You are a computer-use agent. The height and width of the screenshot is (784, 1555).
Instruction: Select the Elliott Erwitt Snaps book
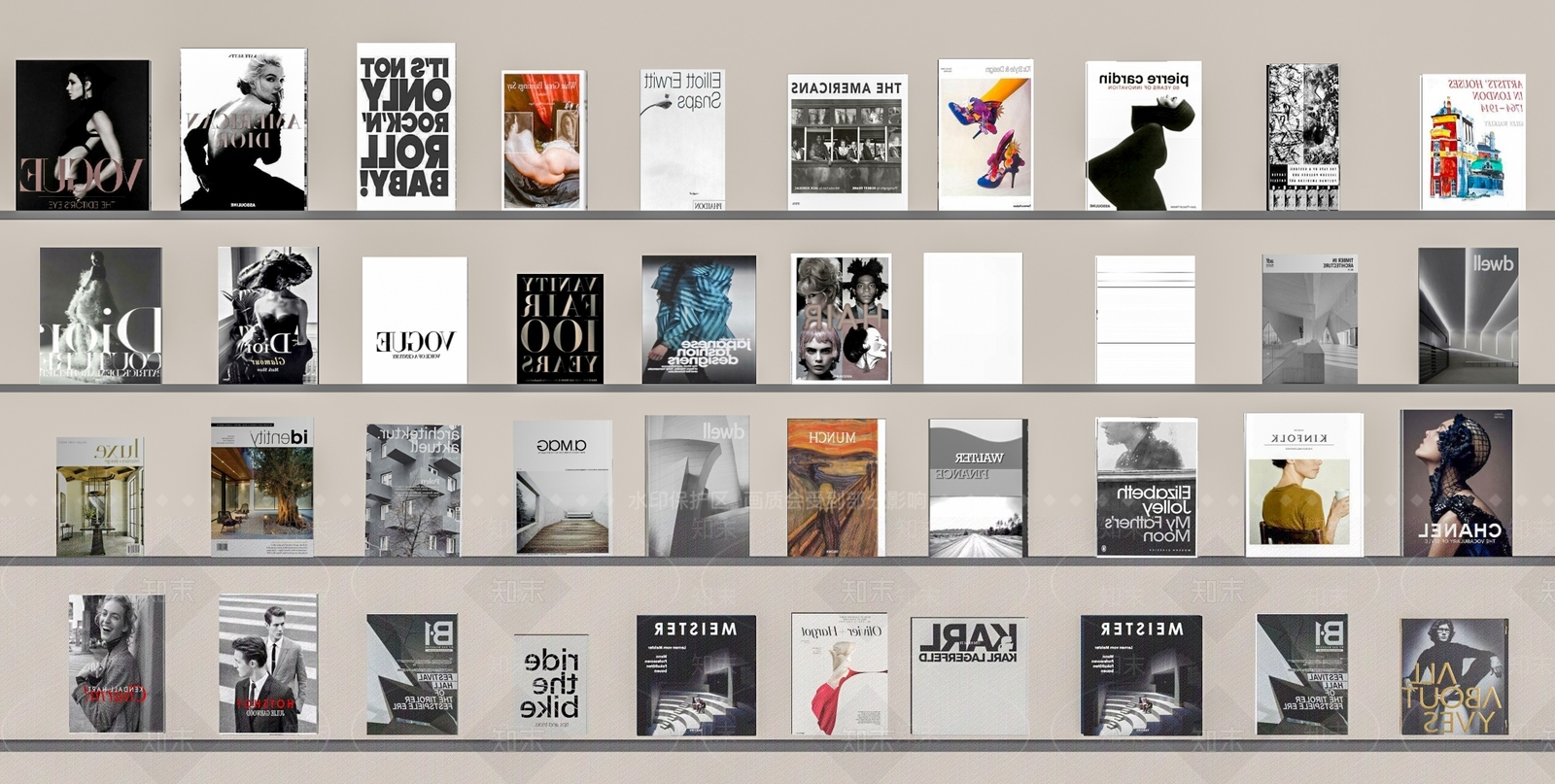pyautogui.click(x=682, y=140)
